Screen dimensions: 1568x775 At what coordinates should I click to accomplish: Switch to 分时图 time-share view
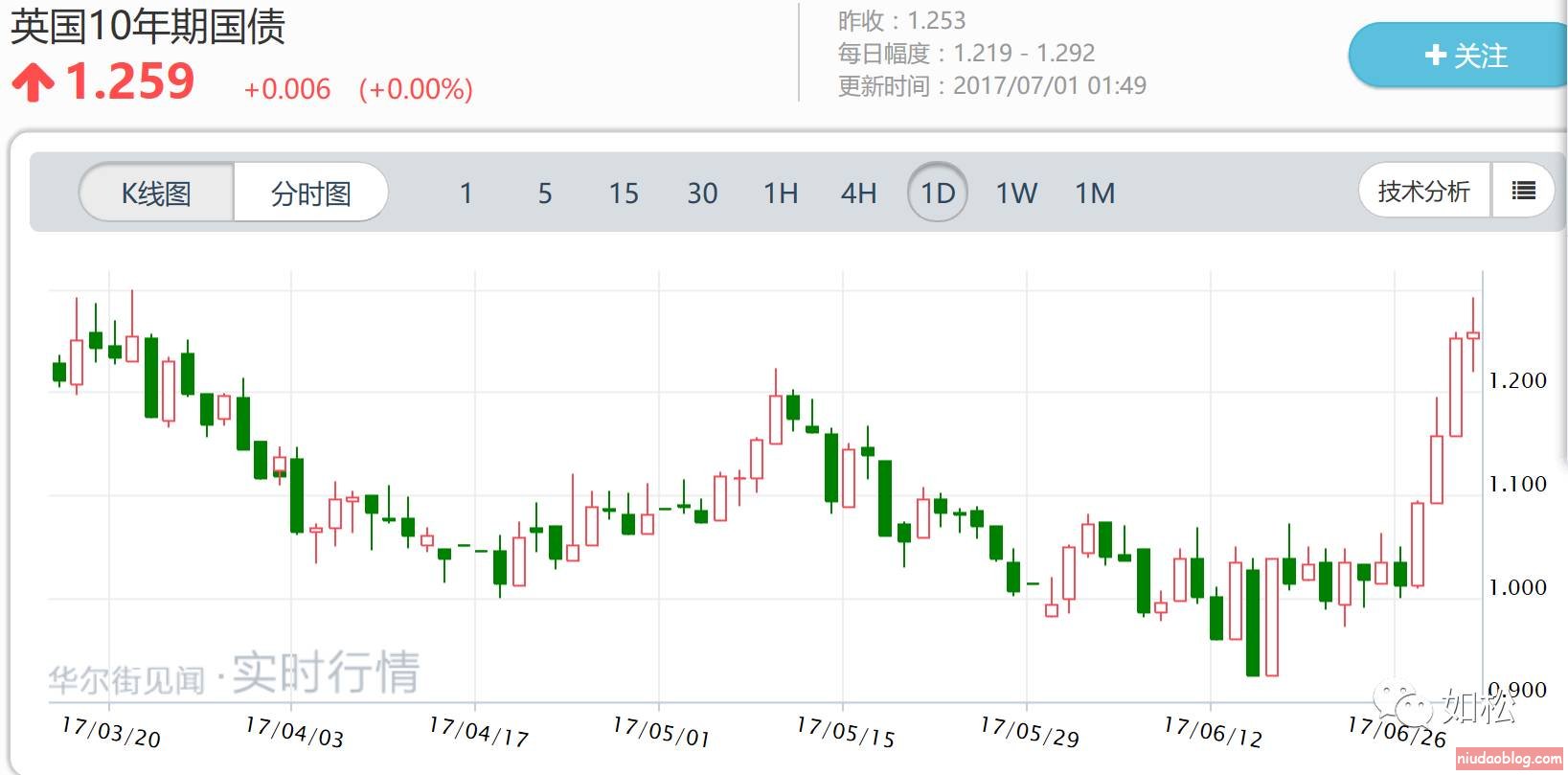(x=310, y=193)
